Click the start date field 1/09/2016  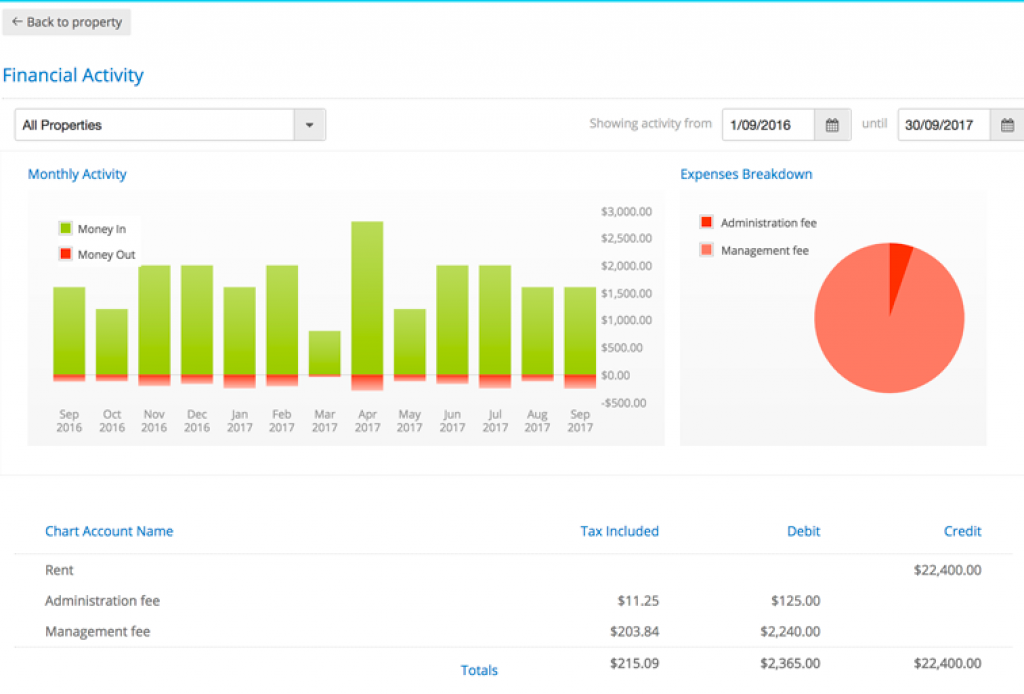[768, 125]
